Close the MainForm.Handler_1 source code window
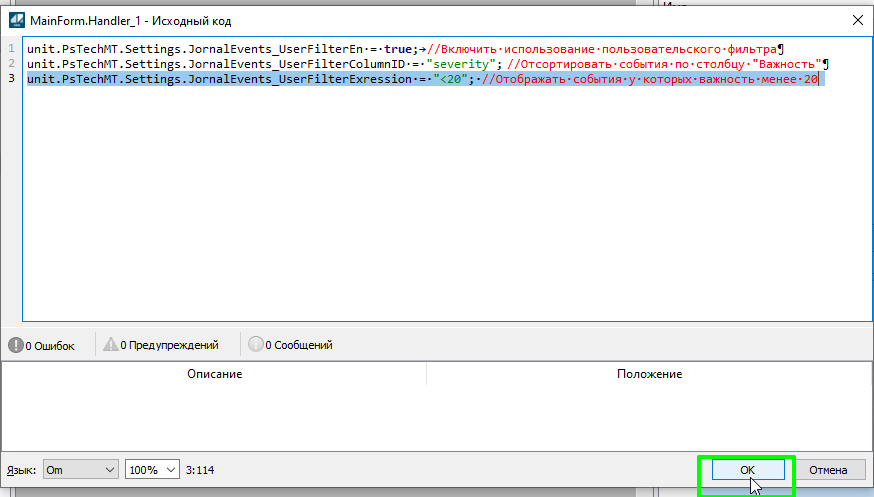The width and height of the screenshot is (874, 497). click(x=856, y=19)
